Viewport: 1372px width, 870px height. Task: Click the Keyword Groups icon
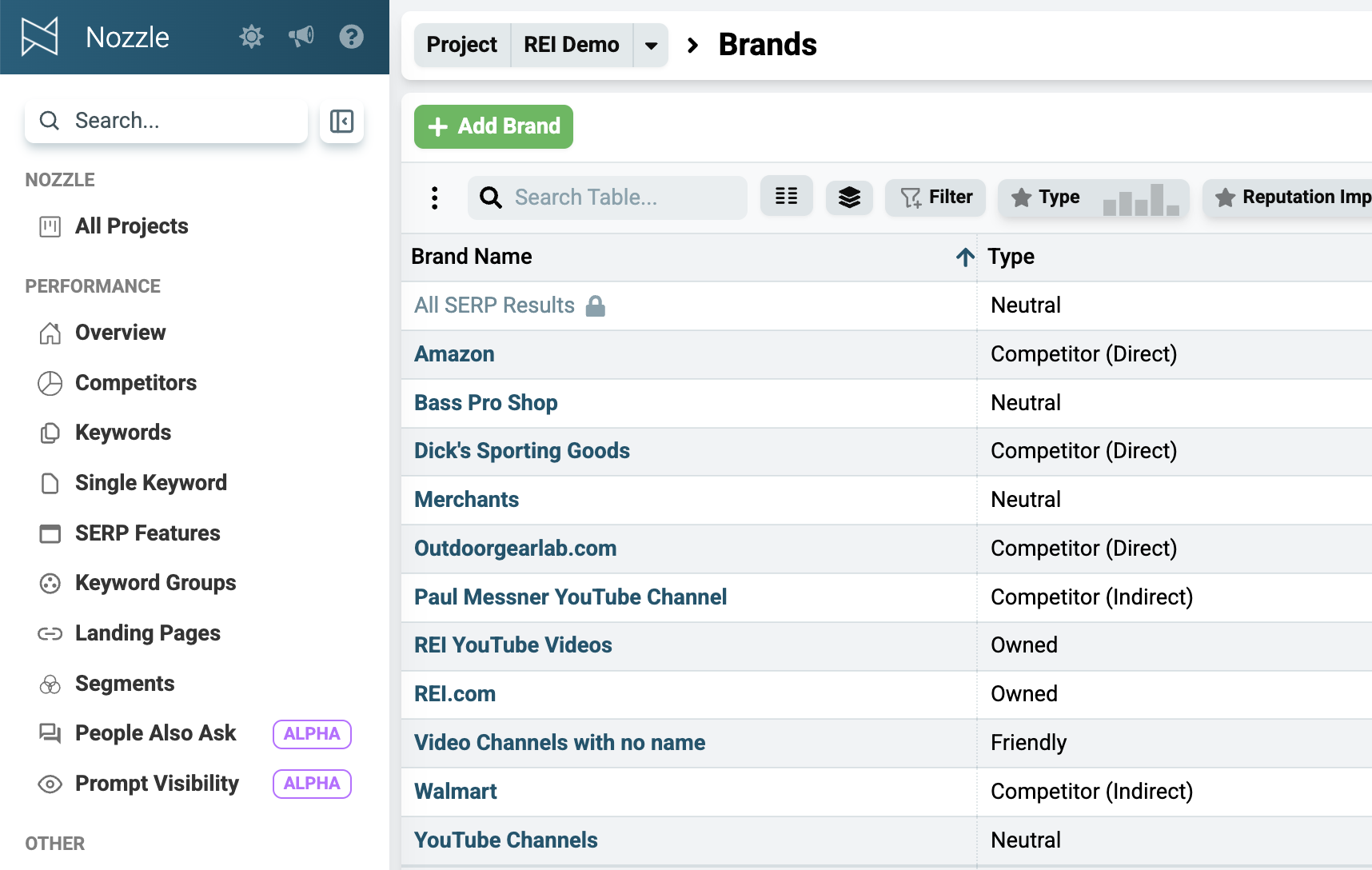point(50,583)
